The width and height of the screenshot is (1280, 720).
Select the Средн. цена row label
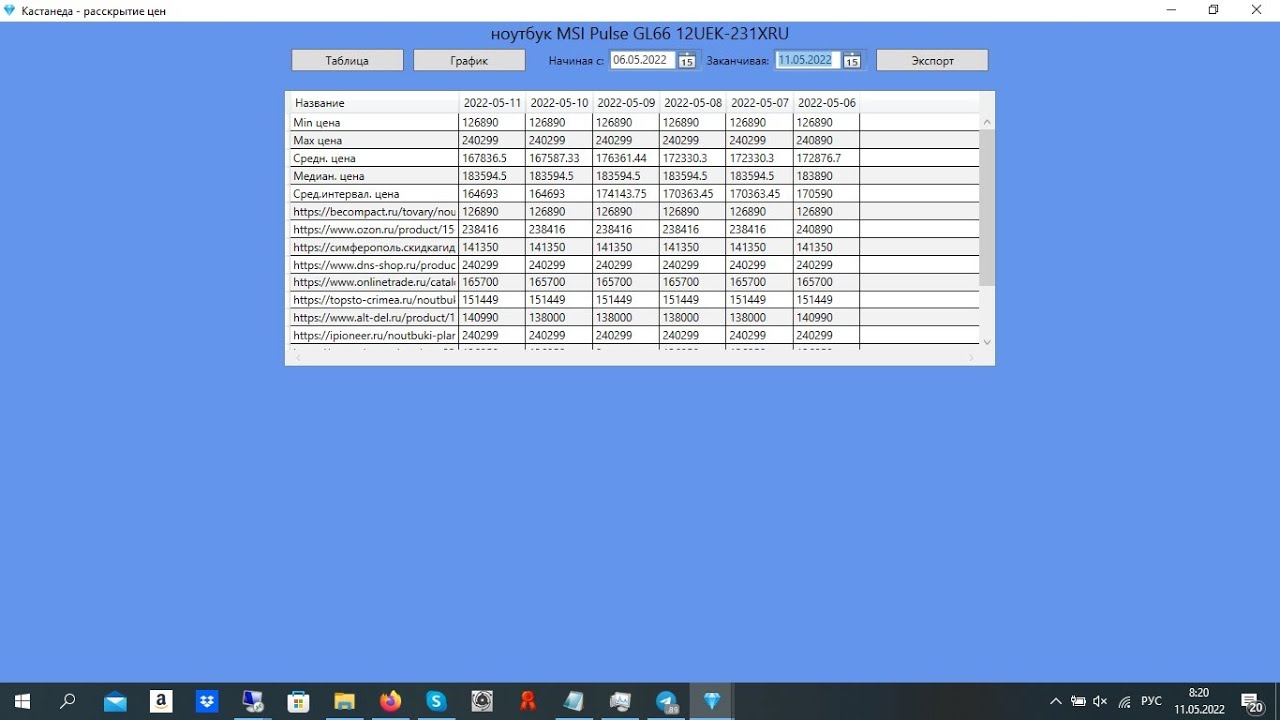tap(324, 159)
